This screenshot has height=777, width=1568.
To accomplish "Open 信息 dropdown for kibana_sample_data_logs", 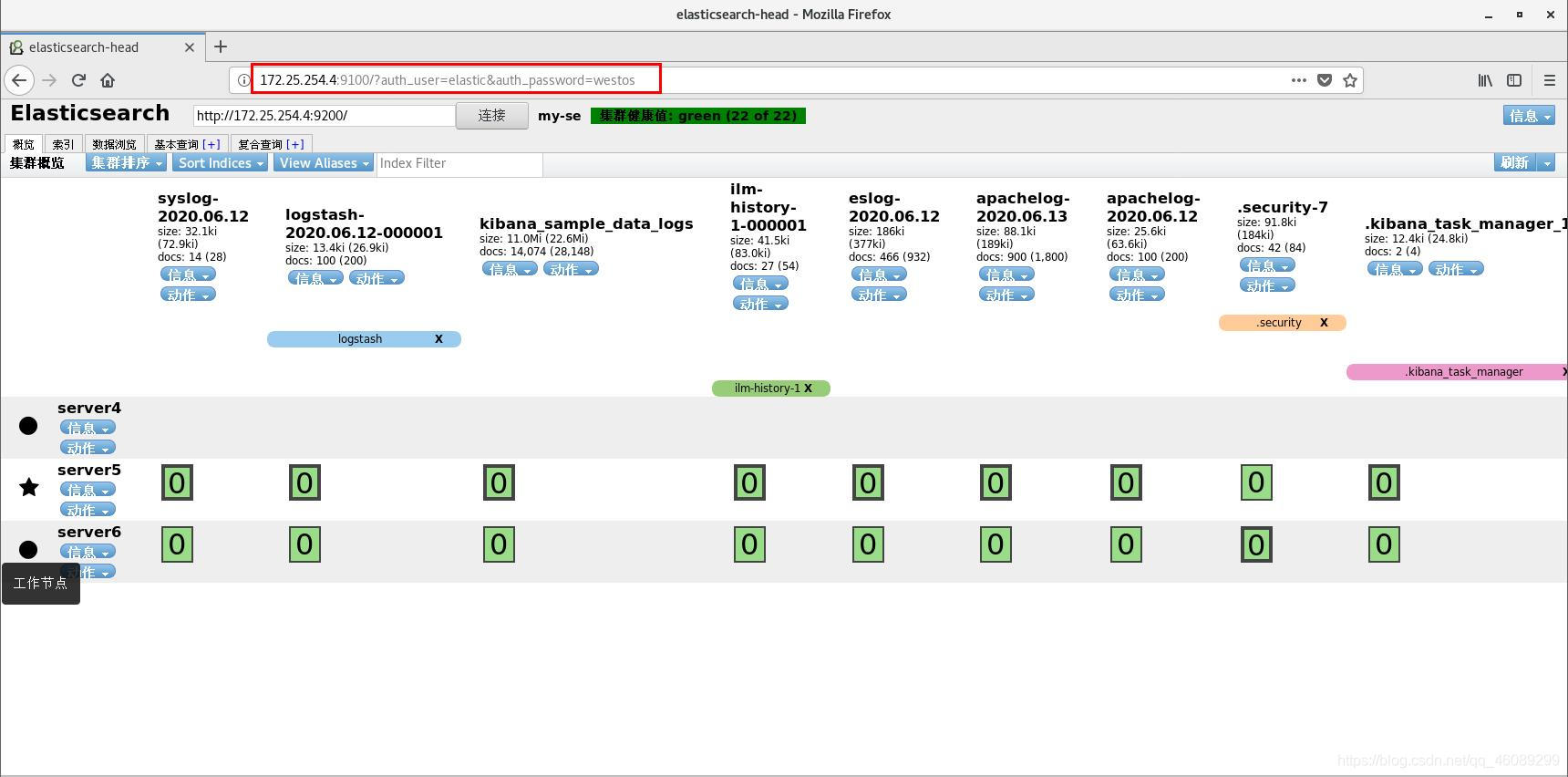I will (x=510, y=269).
